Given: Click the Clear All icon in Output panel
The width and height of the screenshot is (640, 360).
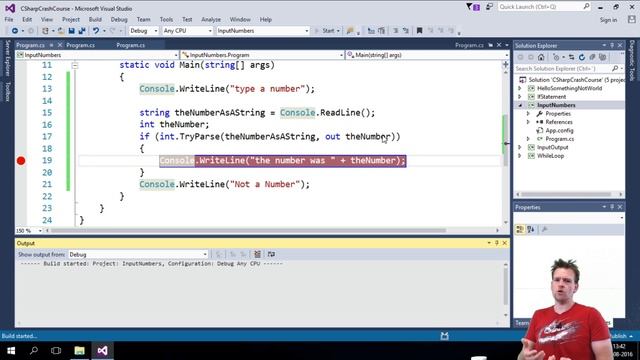Looking at the screenshot, I should pyautogui.click(x=257, y=254).
